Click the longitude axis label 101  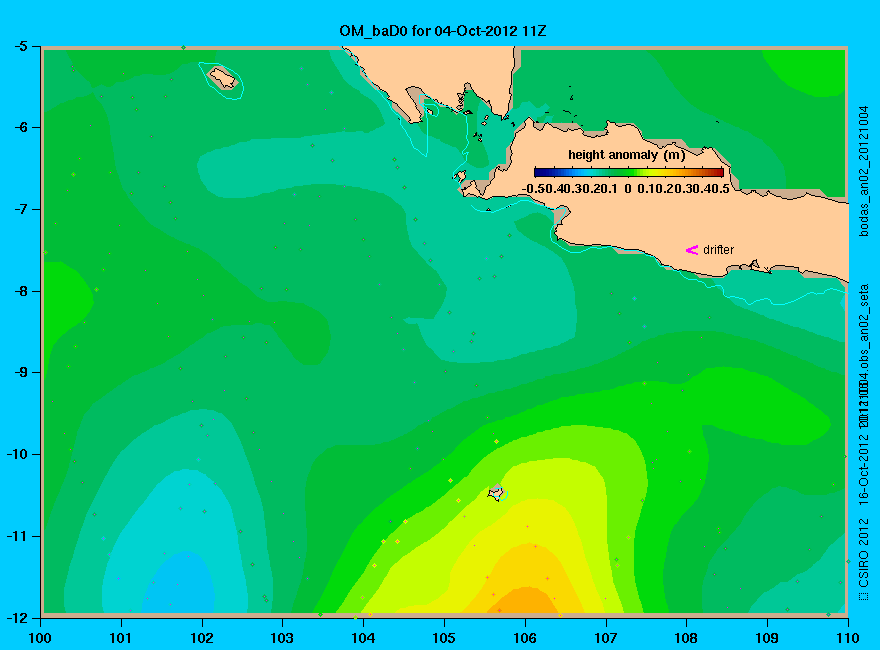121,638
